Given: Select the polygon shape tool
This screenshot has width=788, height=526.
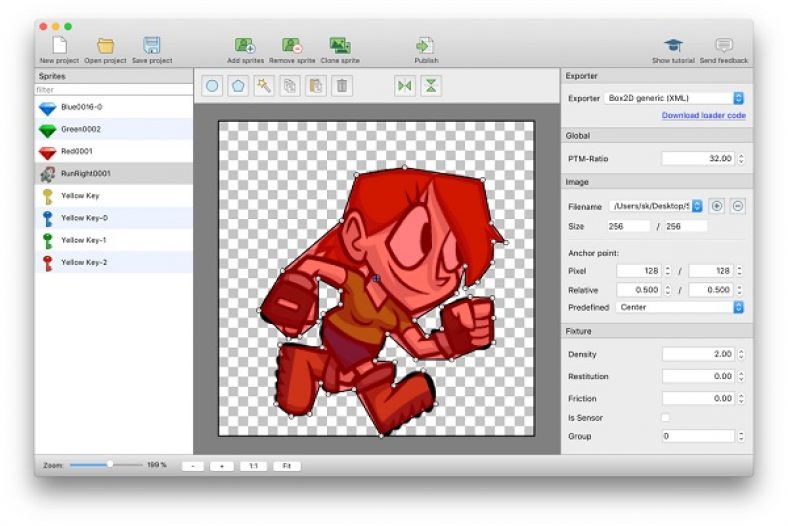Looking at the screenshot, I should (238, 86).
